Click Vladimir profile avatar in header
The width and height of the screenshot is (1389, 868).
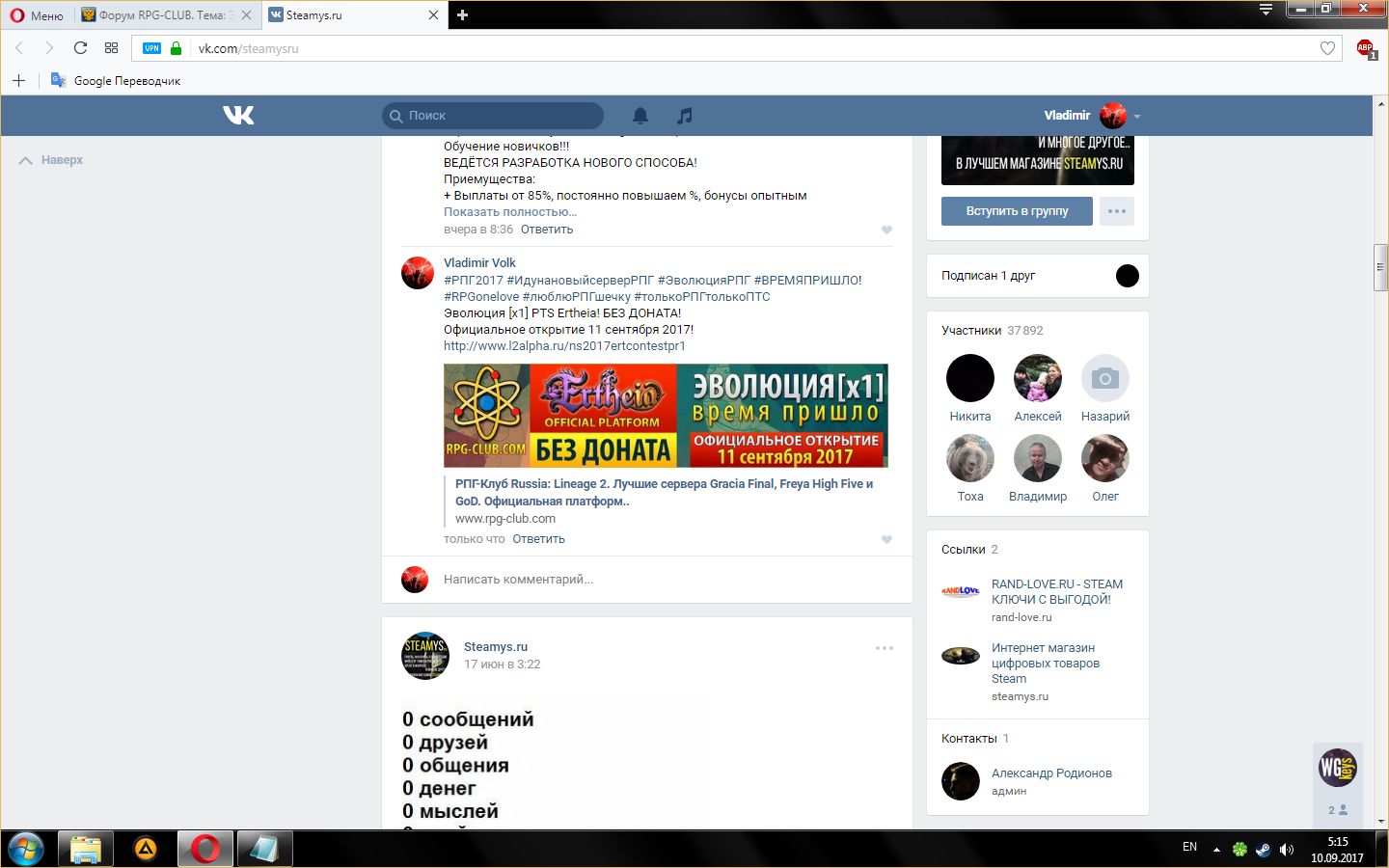tap(1113, 116)
